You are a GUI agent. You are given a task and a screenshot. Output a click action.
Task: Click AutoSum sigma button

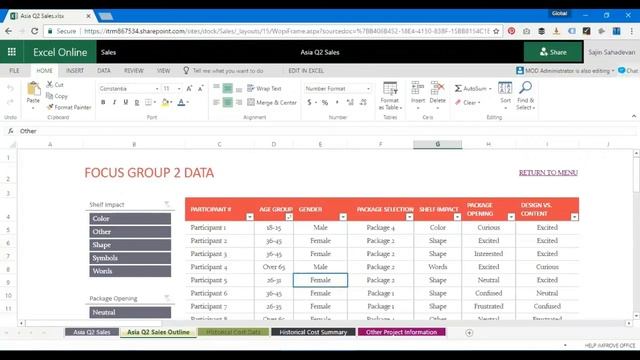click(x=473, y=88)
